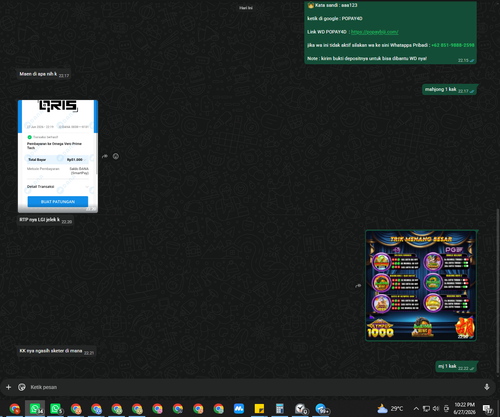Viewport: 500px width, 417px height.
Task: Open the volume control tray icon
Action: (436, 409)
